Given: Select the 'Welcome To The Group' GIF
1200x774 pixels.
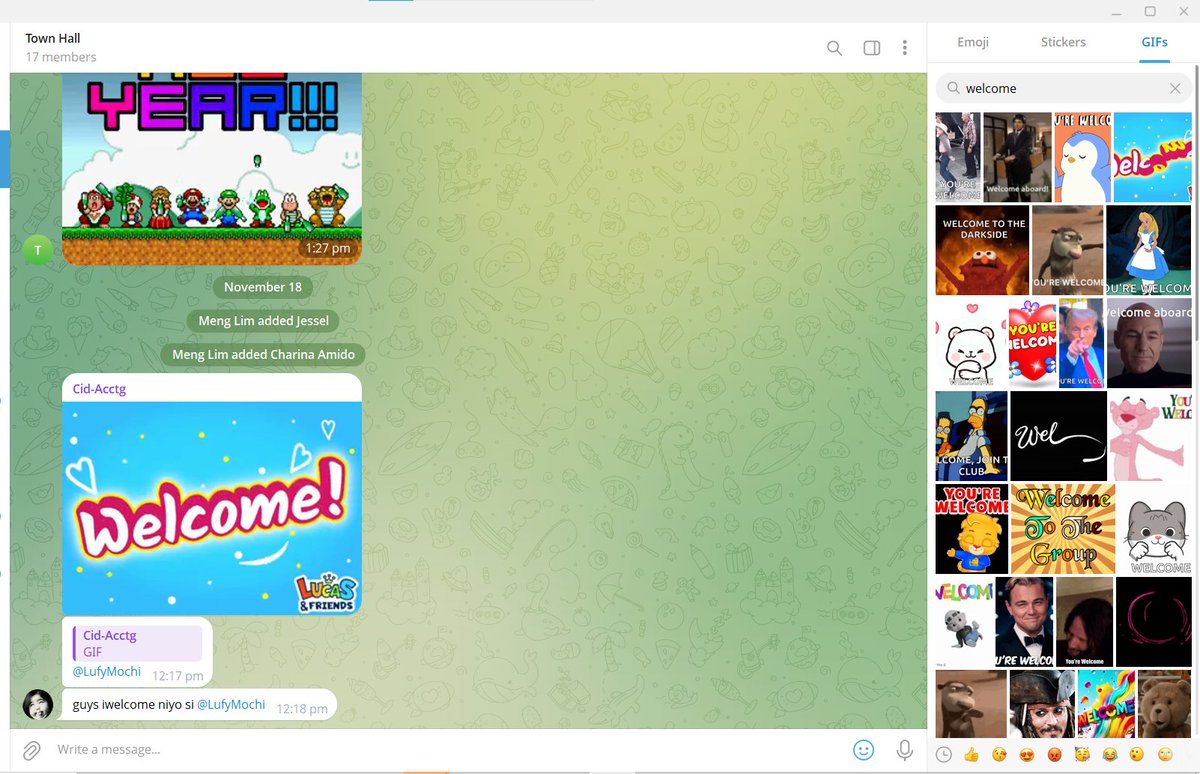Looking at the screenshot, I should (x=1063, y=529).
